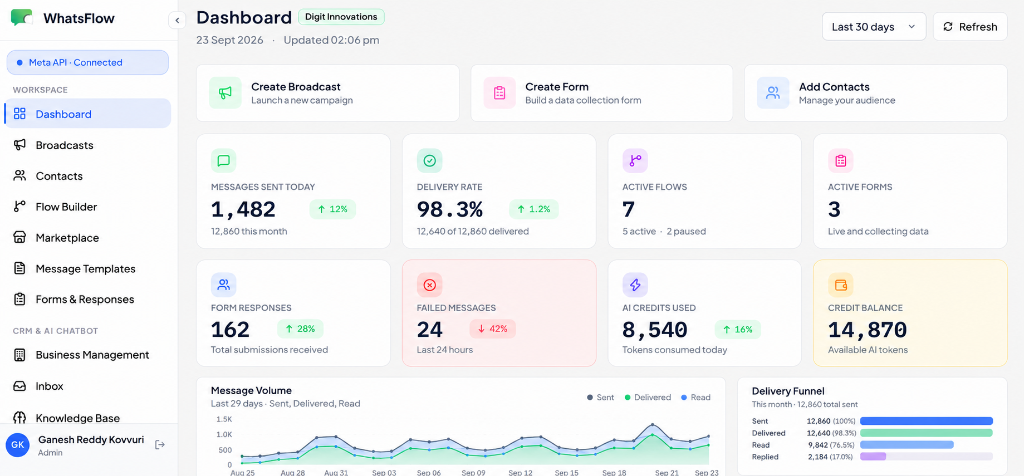
Task: Click the Failed Messages red X icon
Action: pyautogui.click(x=430, y=285)
